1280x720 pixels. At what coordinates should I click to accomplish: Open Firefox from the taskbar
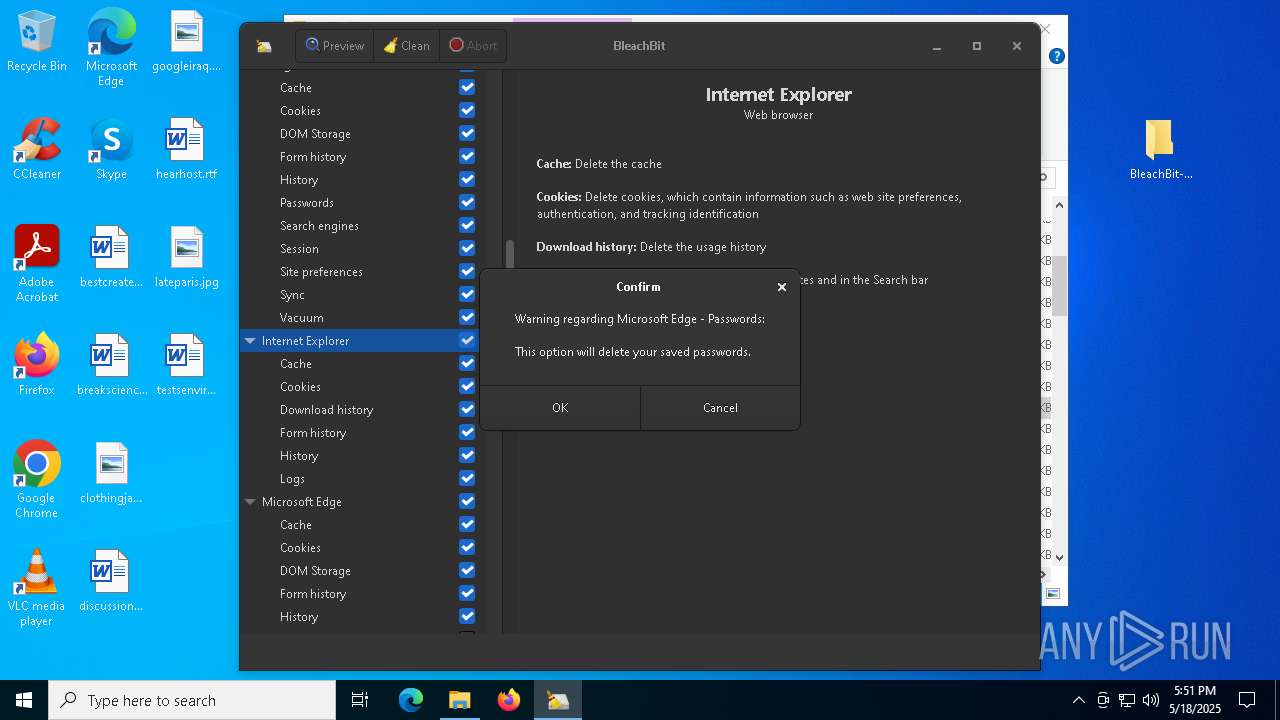(508, 700)
